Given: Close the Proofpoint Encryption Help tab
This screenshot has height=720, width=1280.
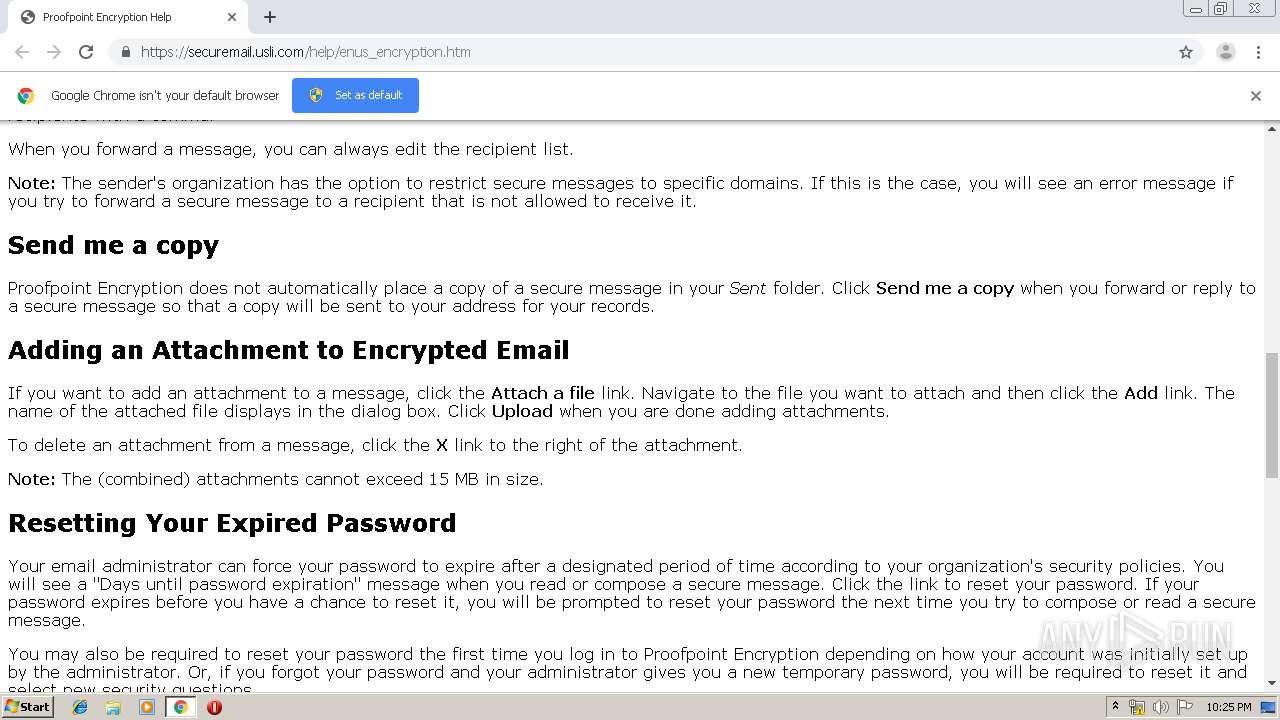Looking at the screenshot, I should click(232, 17).
